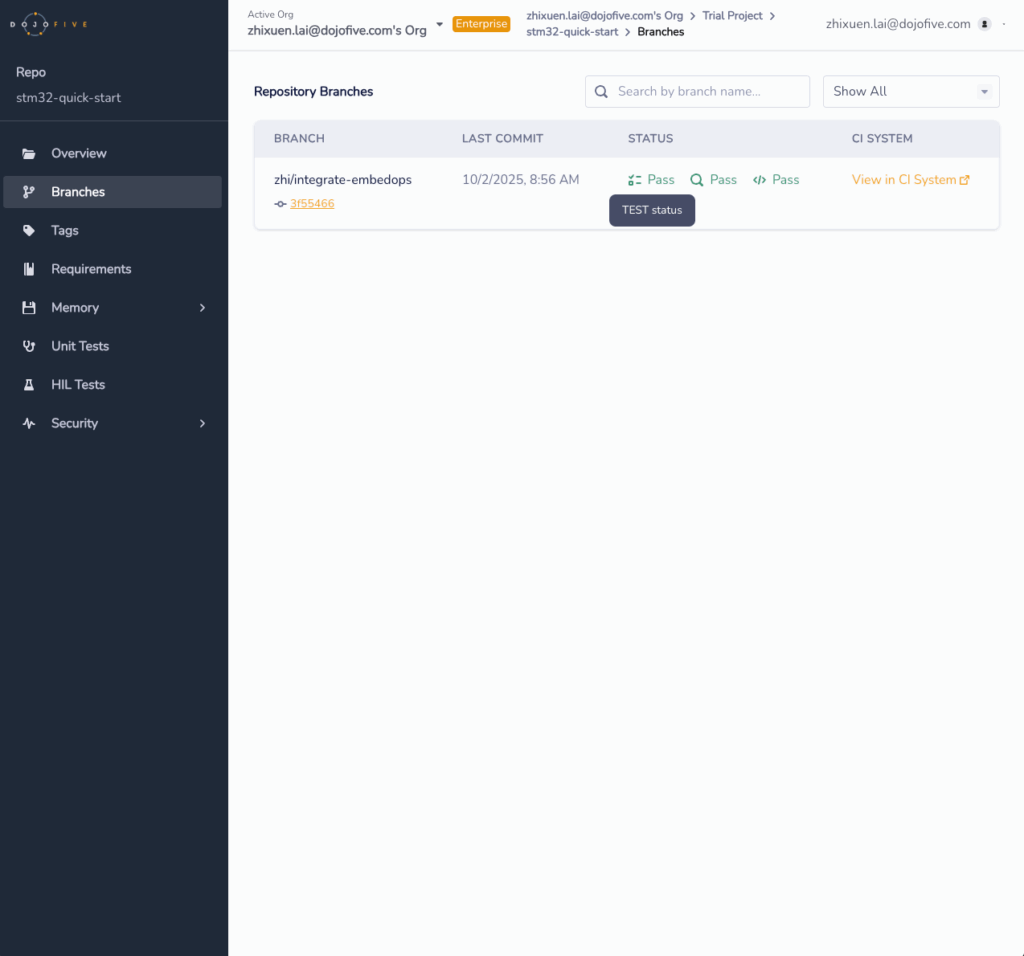The height and width of the screenshot is (956, 1024).
Task: Click the Tags icon in sidebar
Action: click(29, 231)
